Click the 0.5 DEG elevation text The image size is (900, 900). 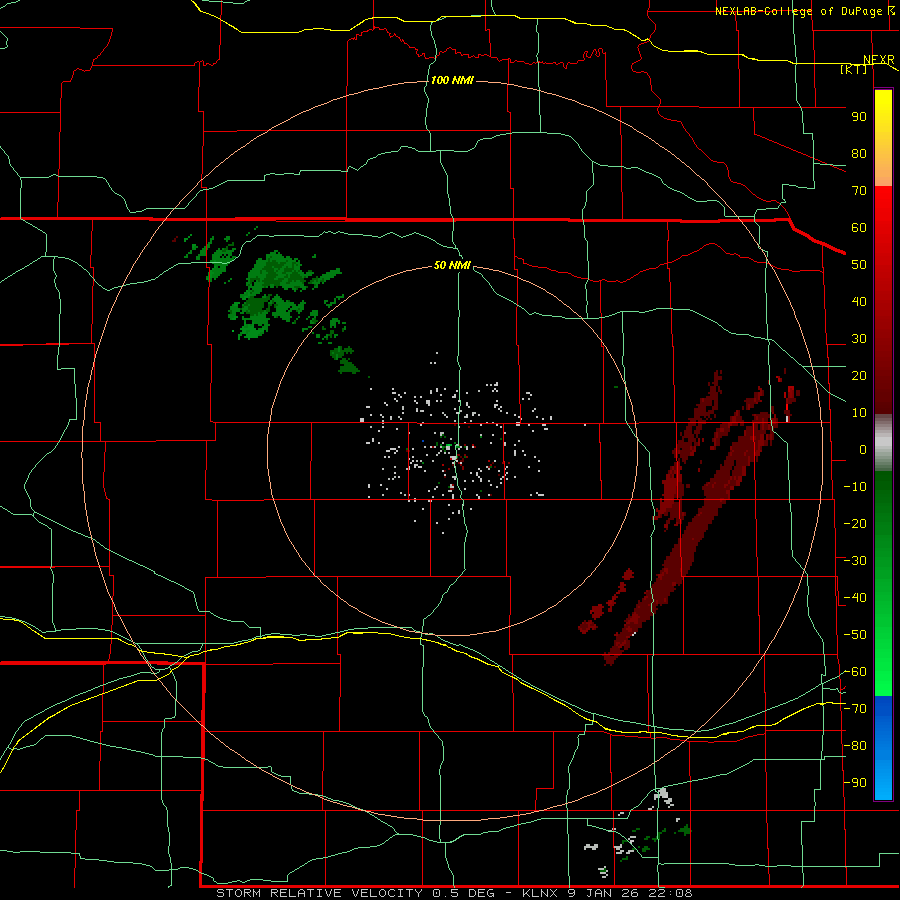click(x=466, y=893)
